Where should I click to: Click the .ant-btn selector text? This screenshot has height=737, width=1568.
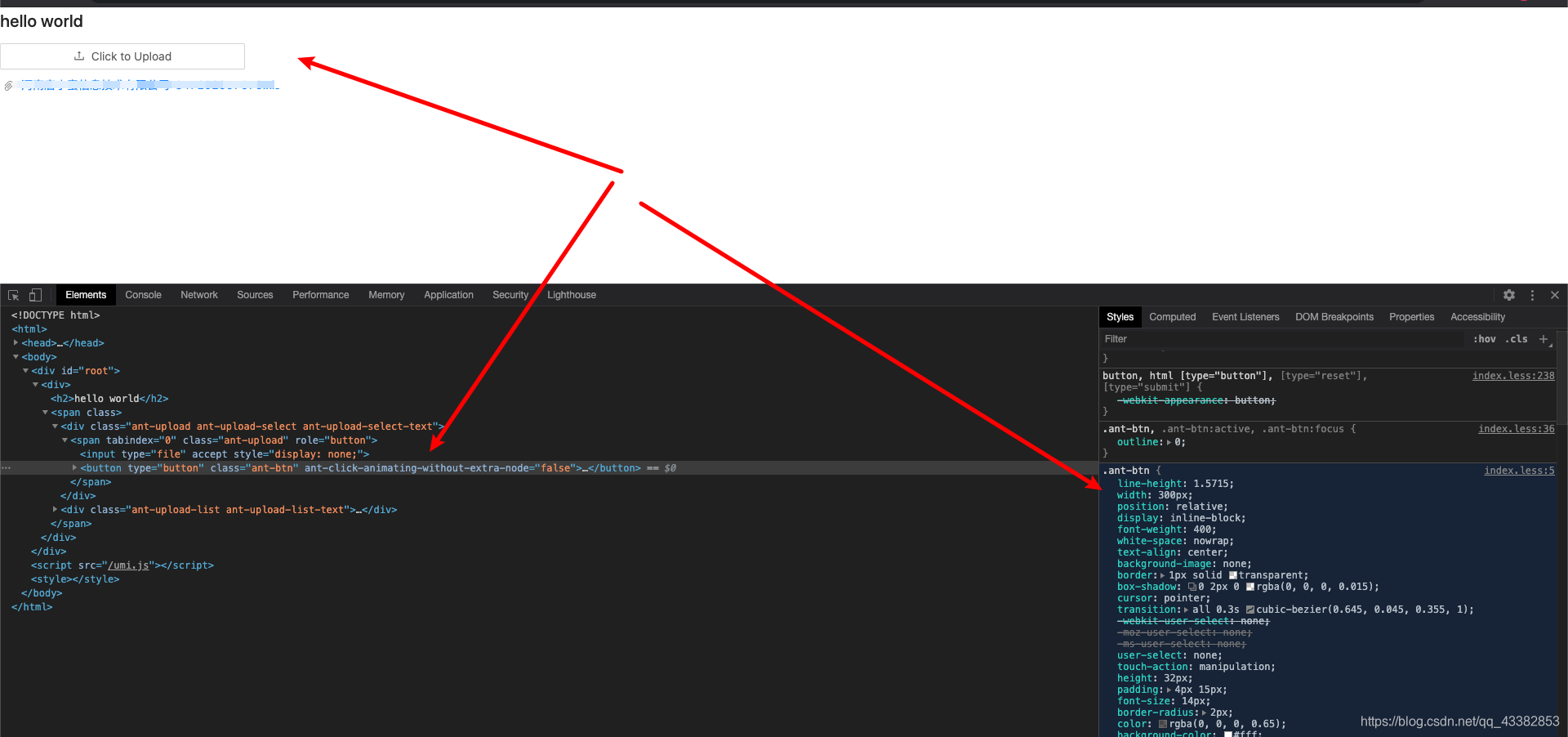(x=1126, y=471)
